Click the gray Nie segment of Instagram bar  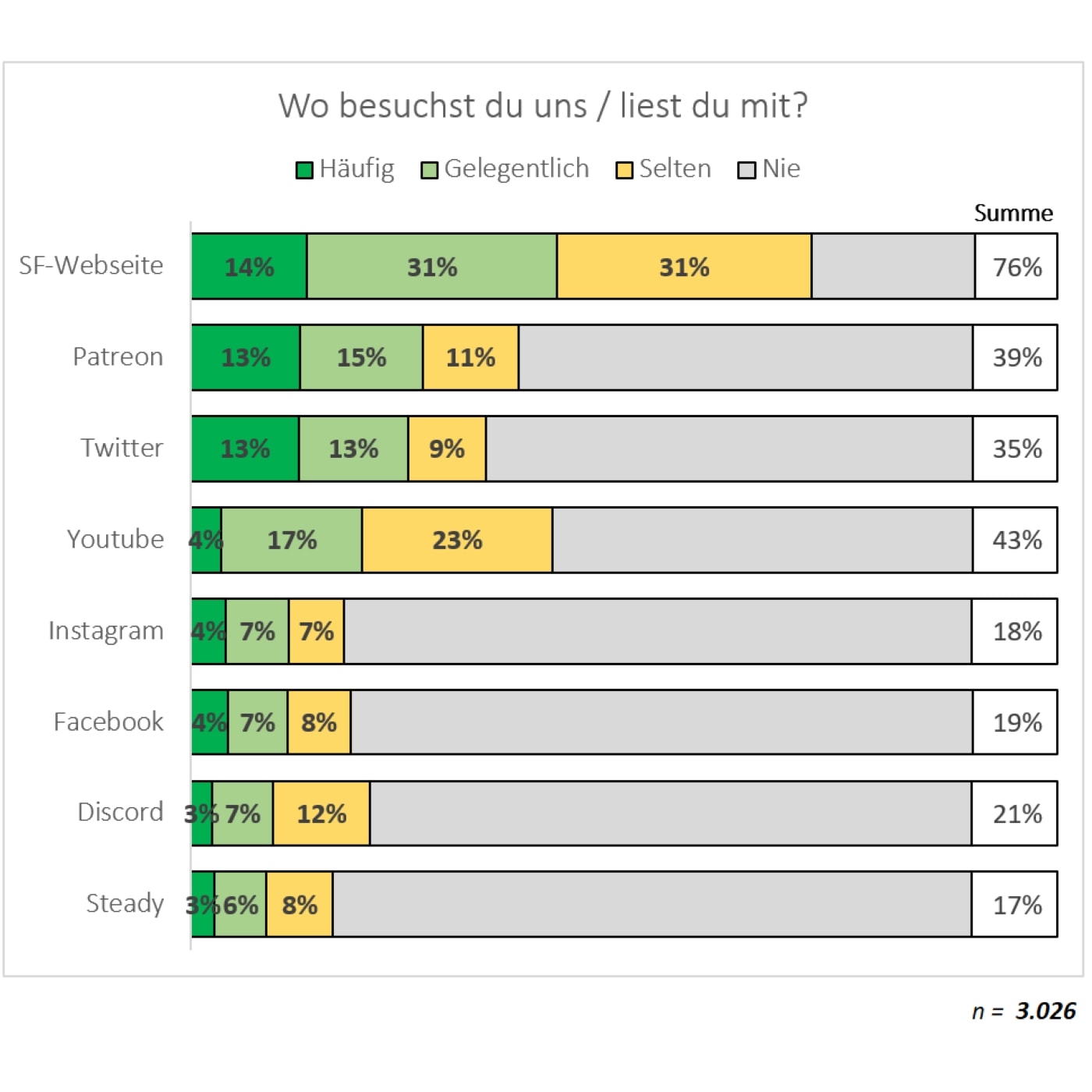pos(658,631)
